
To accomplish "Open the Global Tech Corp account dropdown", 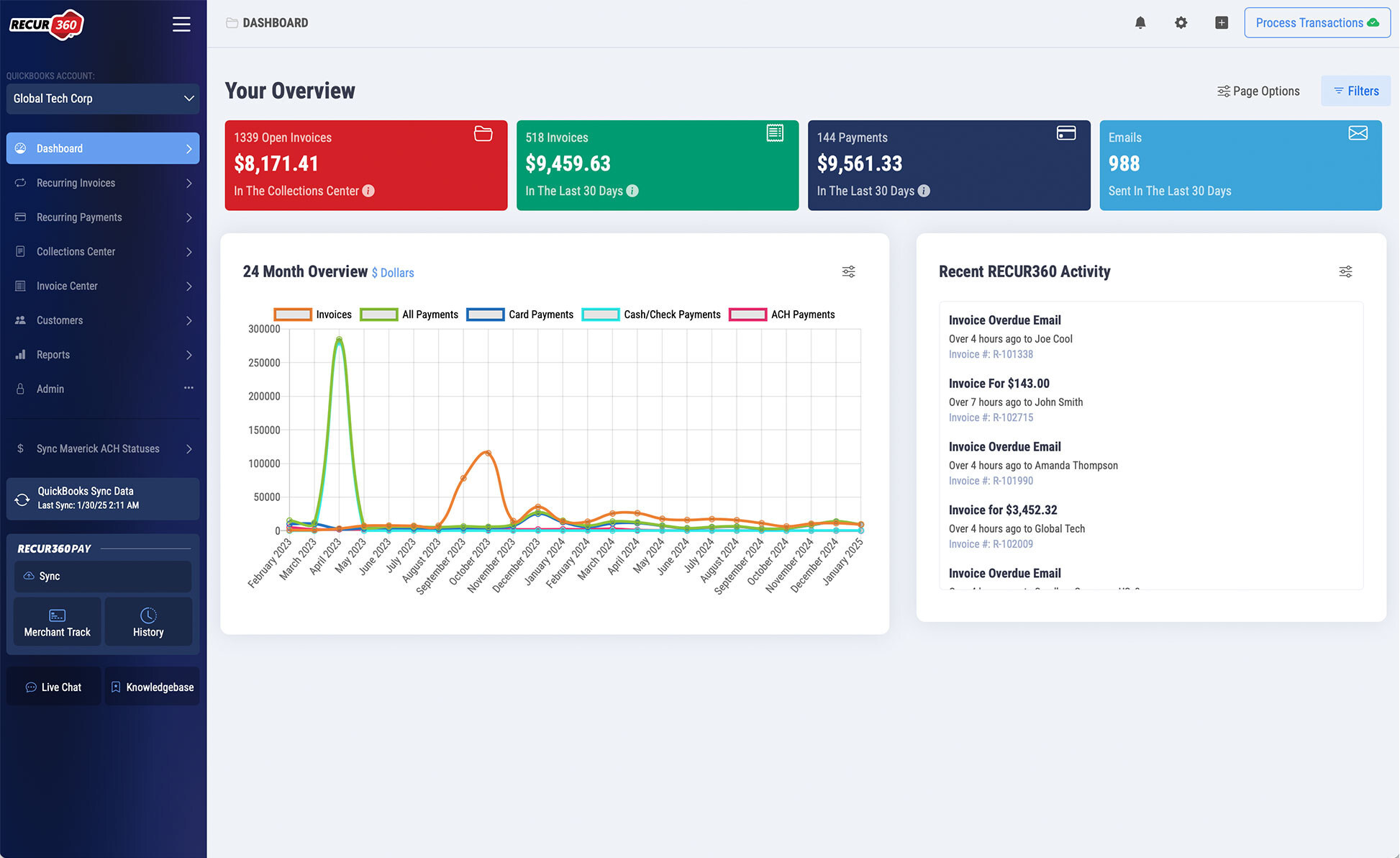I will [x=103, y=99].
